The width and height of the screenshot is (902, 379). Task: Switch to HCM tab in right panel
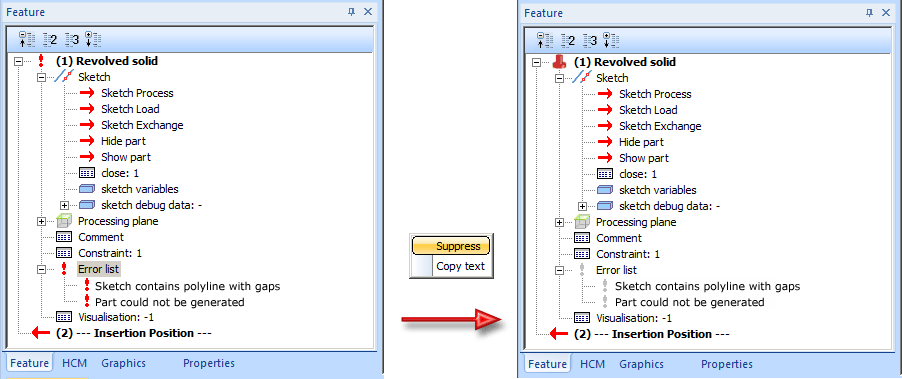[x=592, y=364]
